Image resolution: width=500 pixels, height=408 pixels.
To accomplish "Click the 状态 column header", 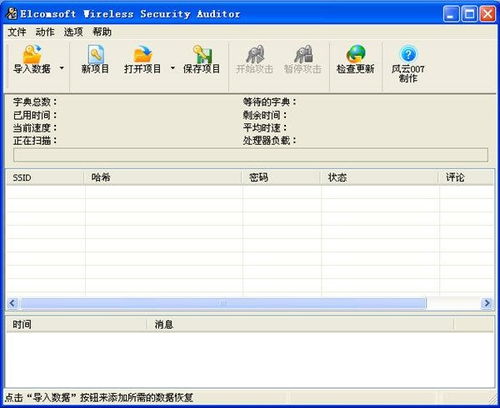I will click(379, 177).
